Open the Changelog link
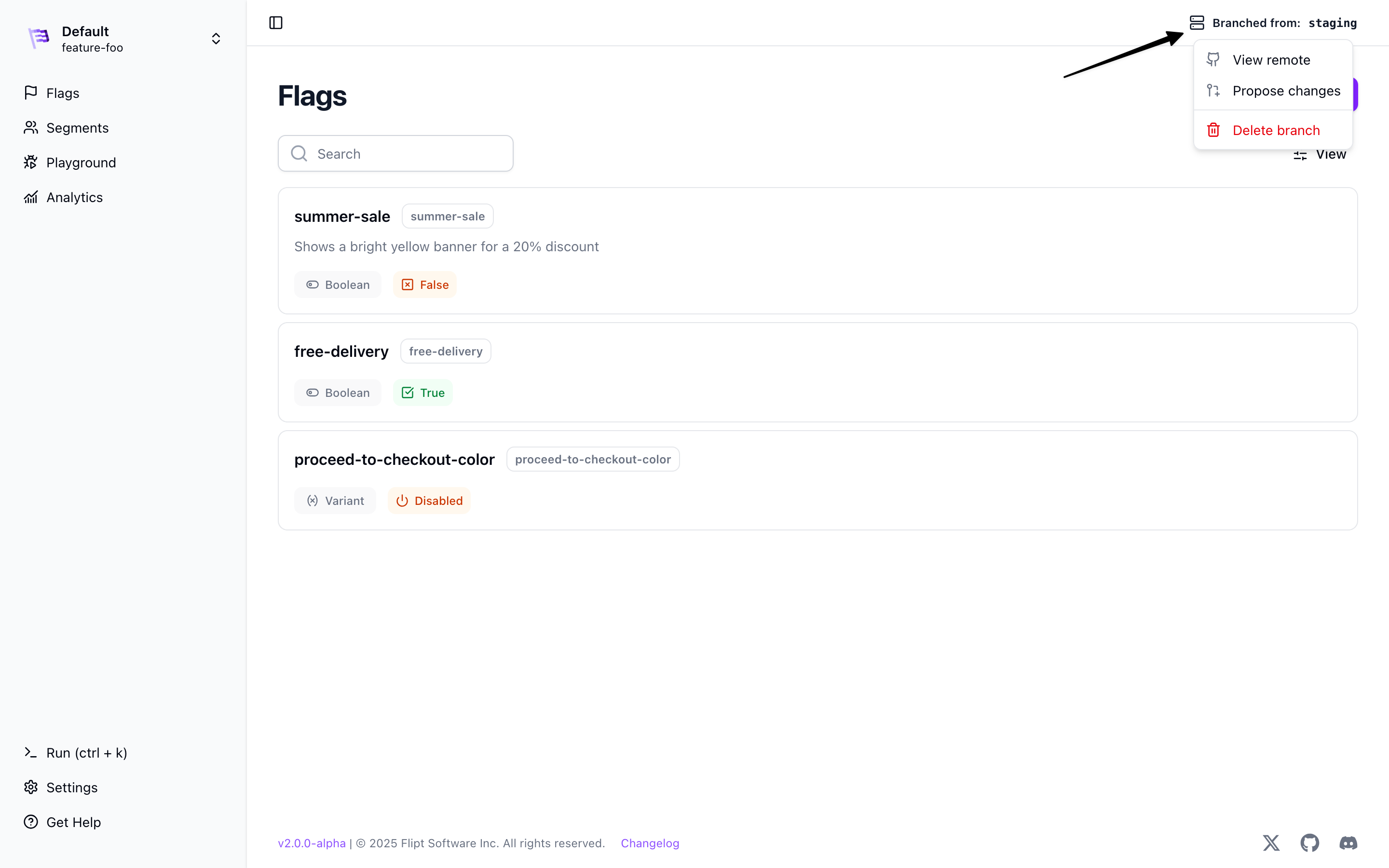 pyautogui.click(x=650, y=843)
